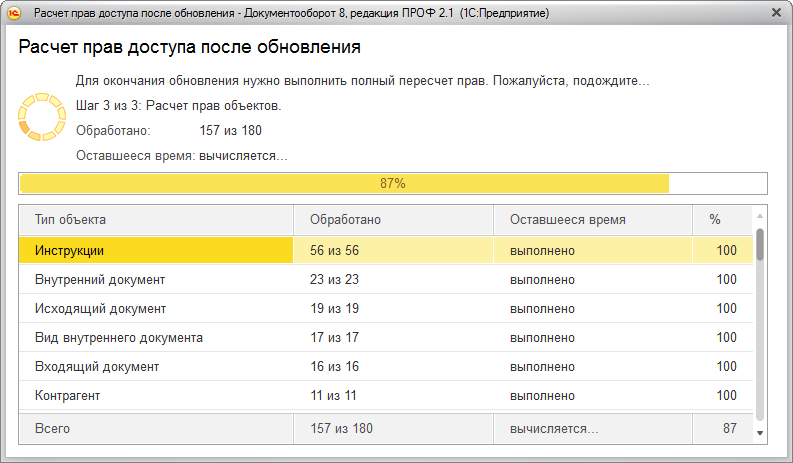
Task: Click the table scrollbar down arrow
Action: [760, 432]
